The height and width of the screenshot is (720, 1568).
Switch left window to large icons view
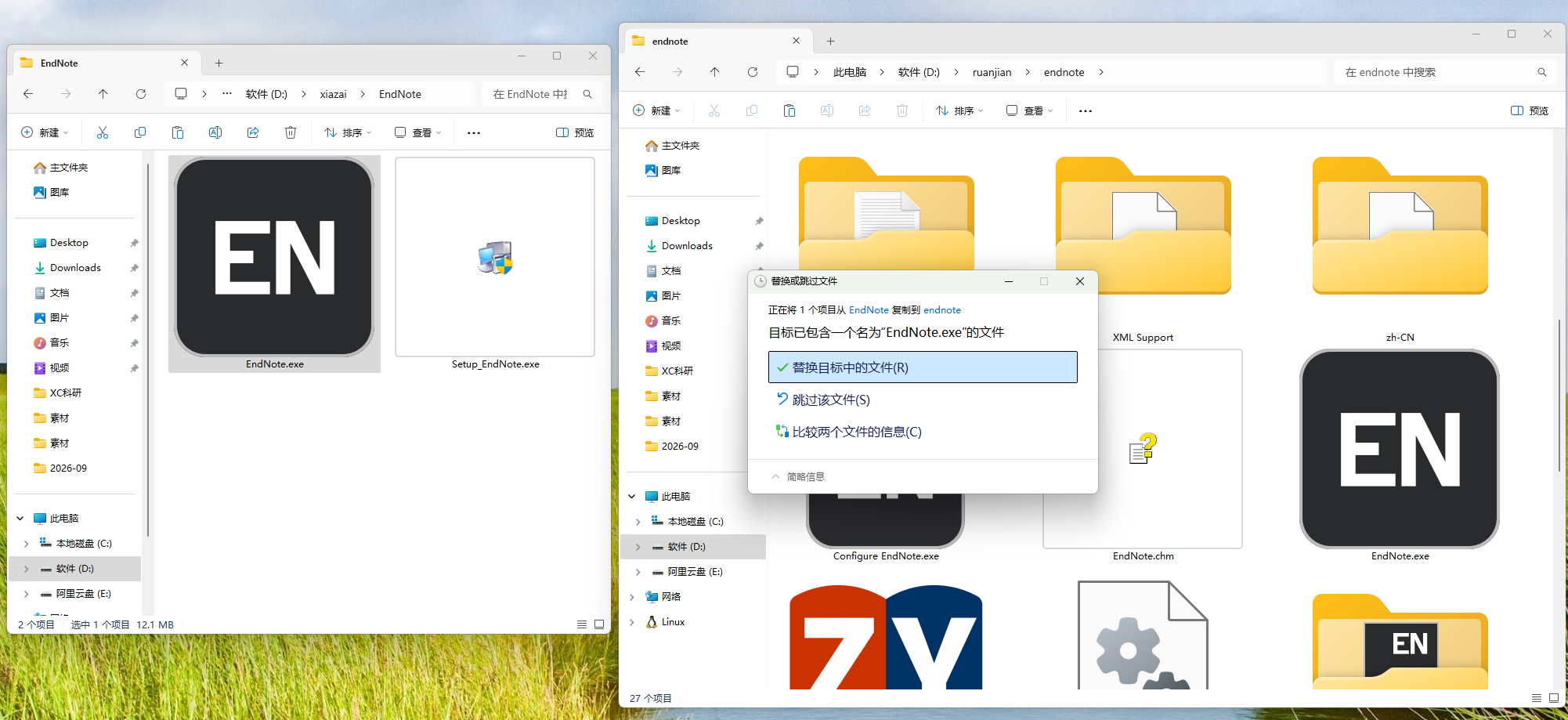click(599, 624)
